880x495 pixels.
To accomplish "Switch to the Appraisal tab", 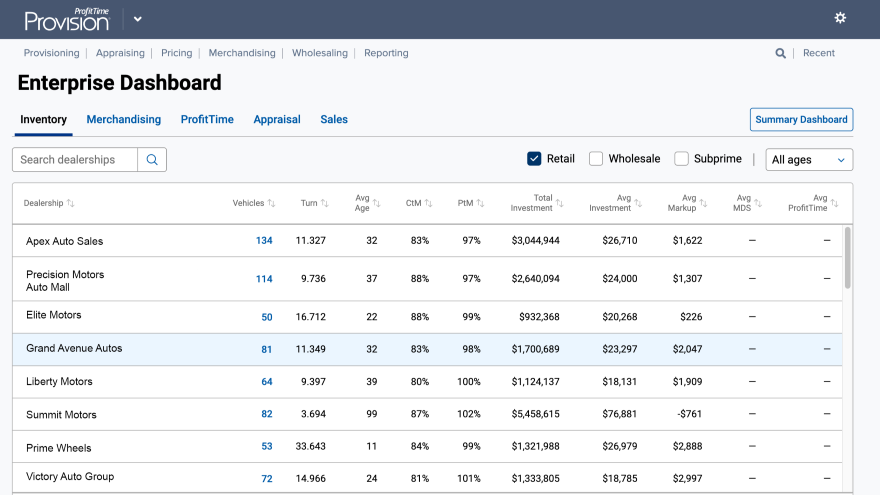I will click(x=277, y=119).
